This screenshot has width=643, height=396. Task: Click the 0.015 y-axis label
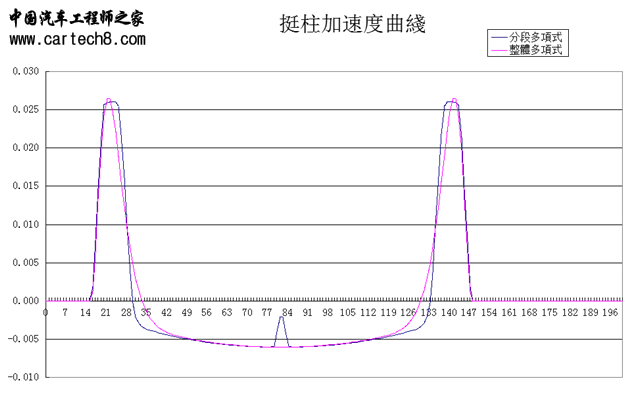[26, 186]
